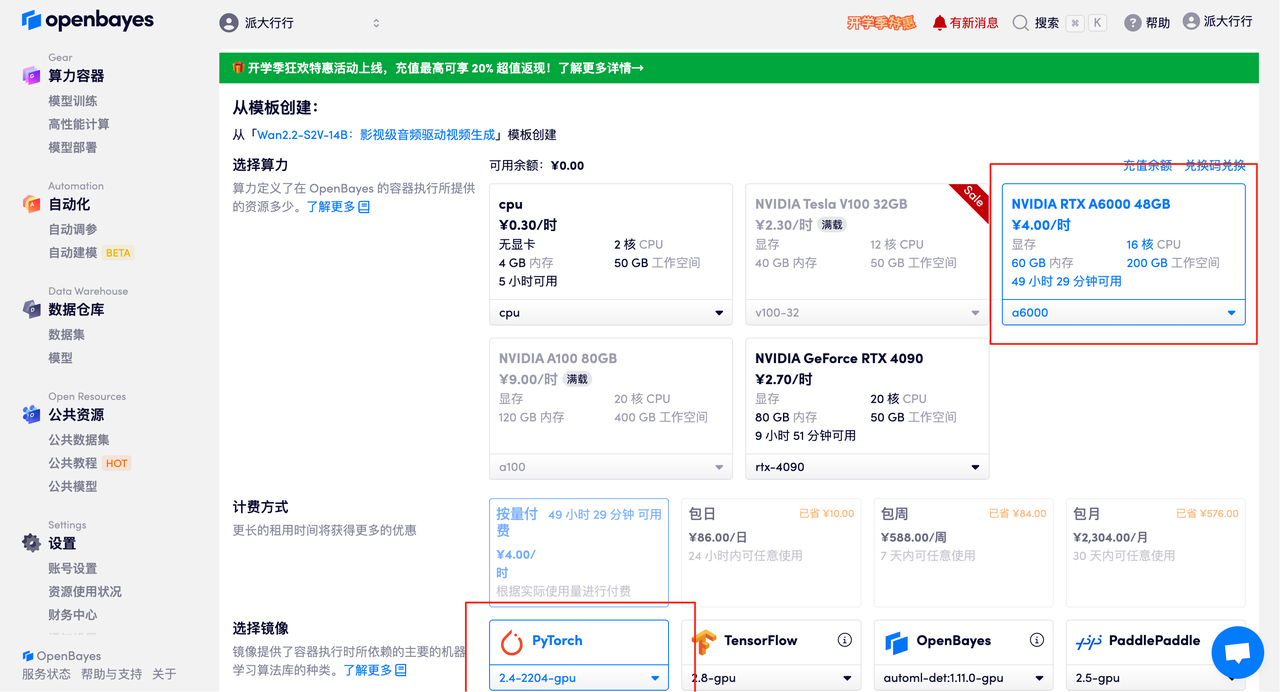Open the automl-det:1.11.0-gpu version dropdown
The image size is (1280, 692).
[x=963, y=678]
